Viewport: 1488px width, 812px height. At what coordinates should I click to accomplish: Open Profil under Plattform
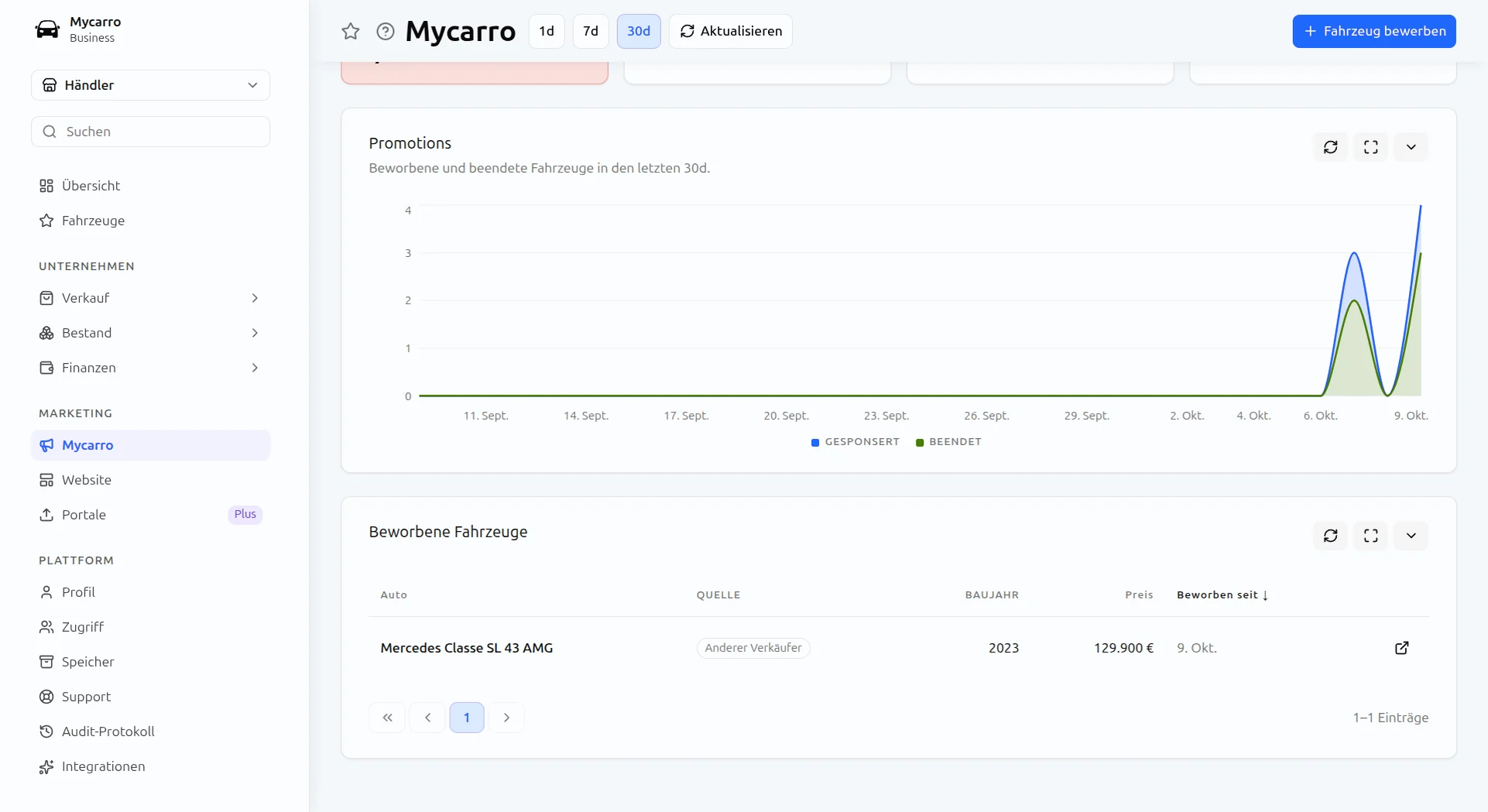[150, 592]
